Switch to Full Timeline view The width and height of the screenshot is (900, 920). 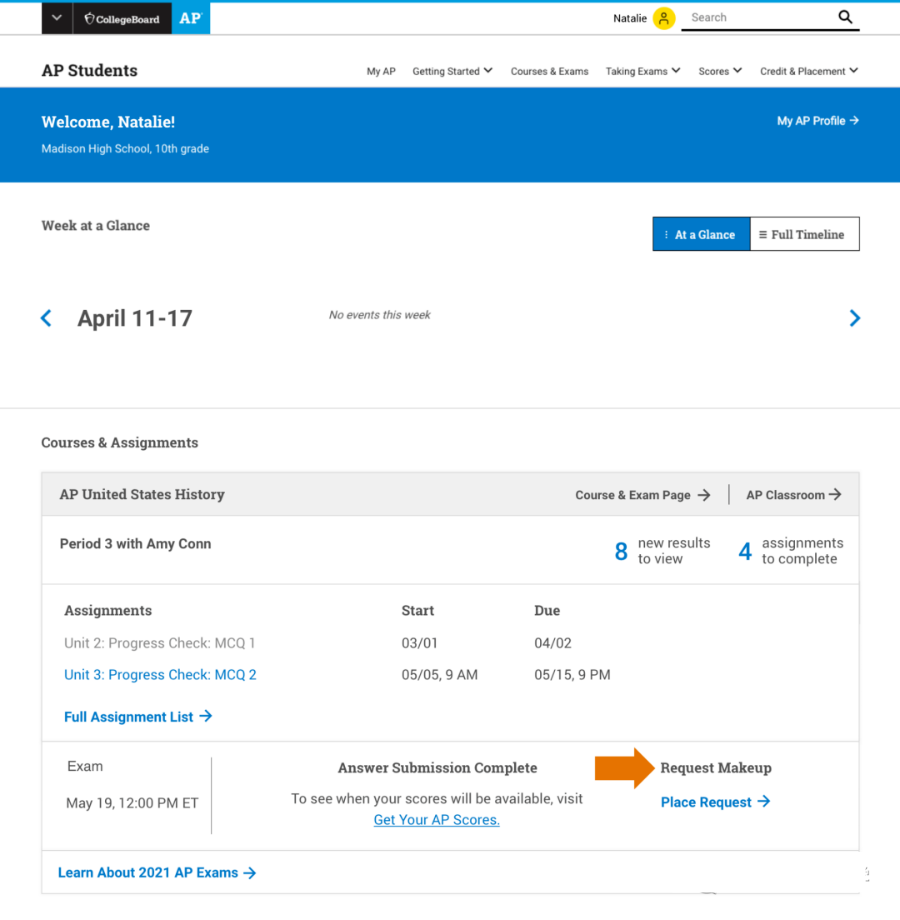pyautogui.click(x=804, y=234)
